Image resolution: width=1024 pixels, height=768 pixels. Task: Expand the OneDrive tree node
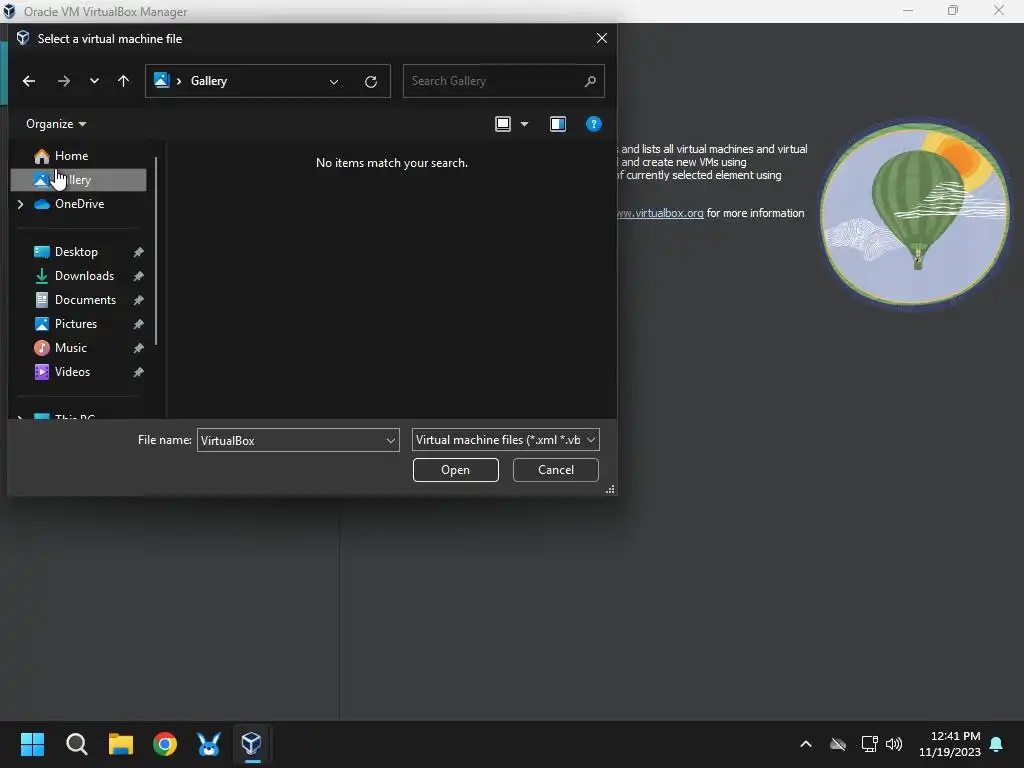coord(20,204)
